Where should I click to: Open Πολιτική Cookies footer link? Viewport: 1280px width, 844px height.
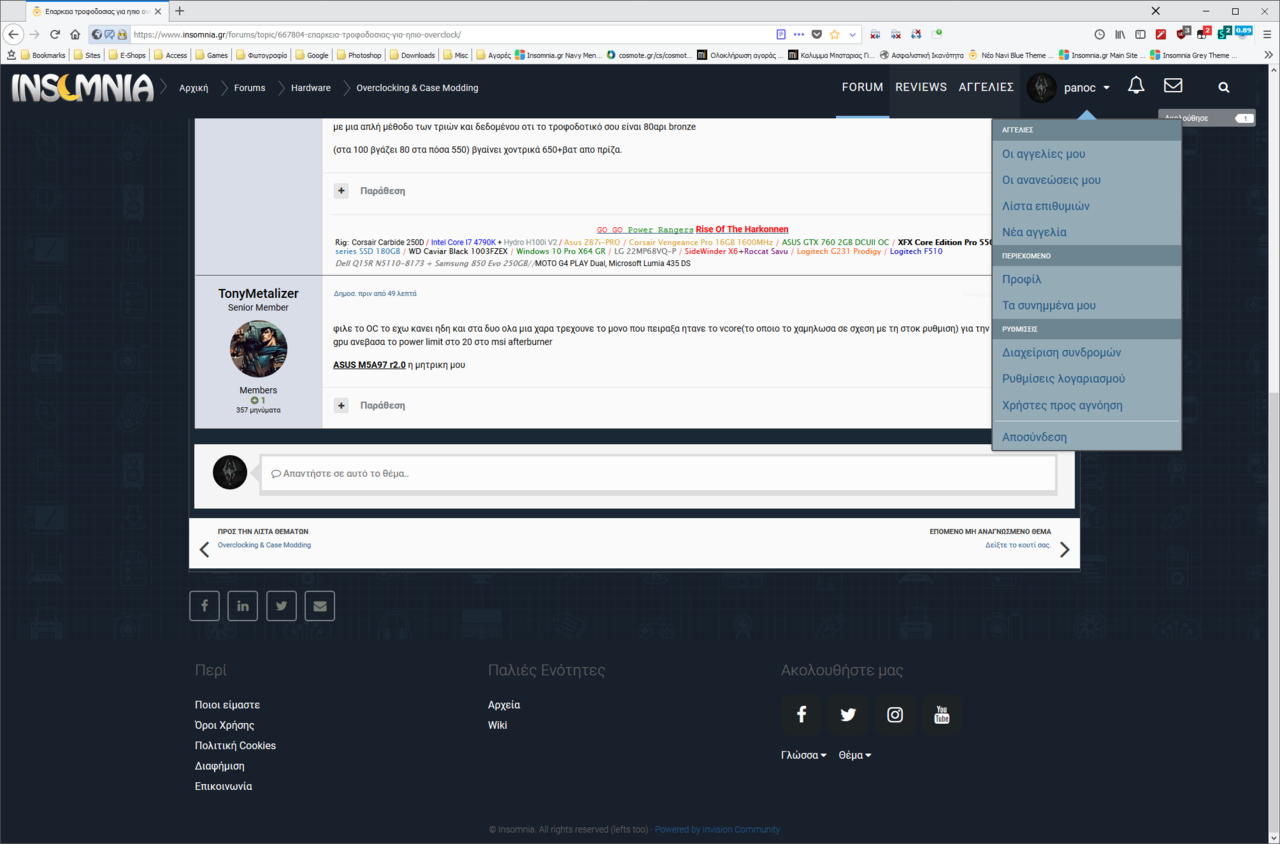(x=235, y=745)
